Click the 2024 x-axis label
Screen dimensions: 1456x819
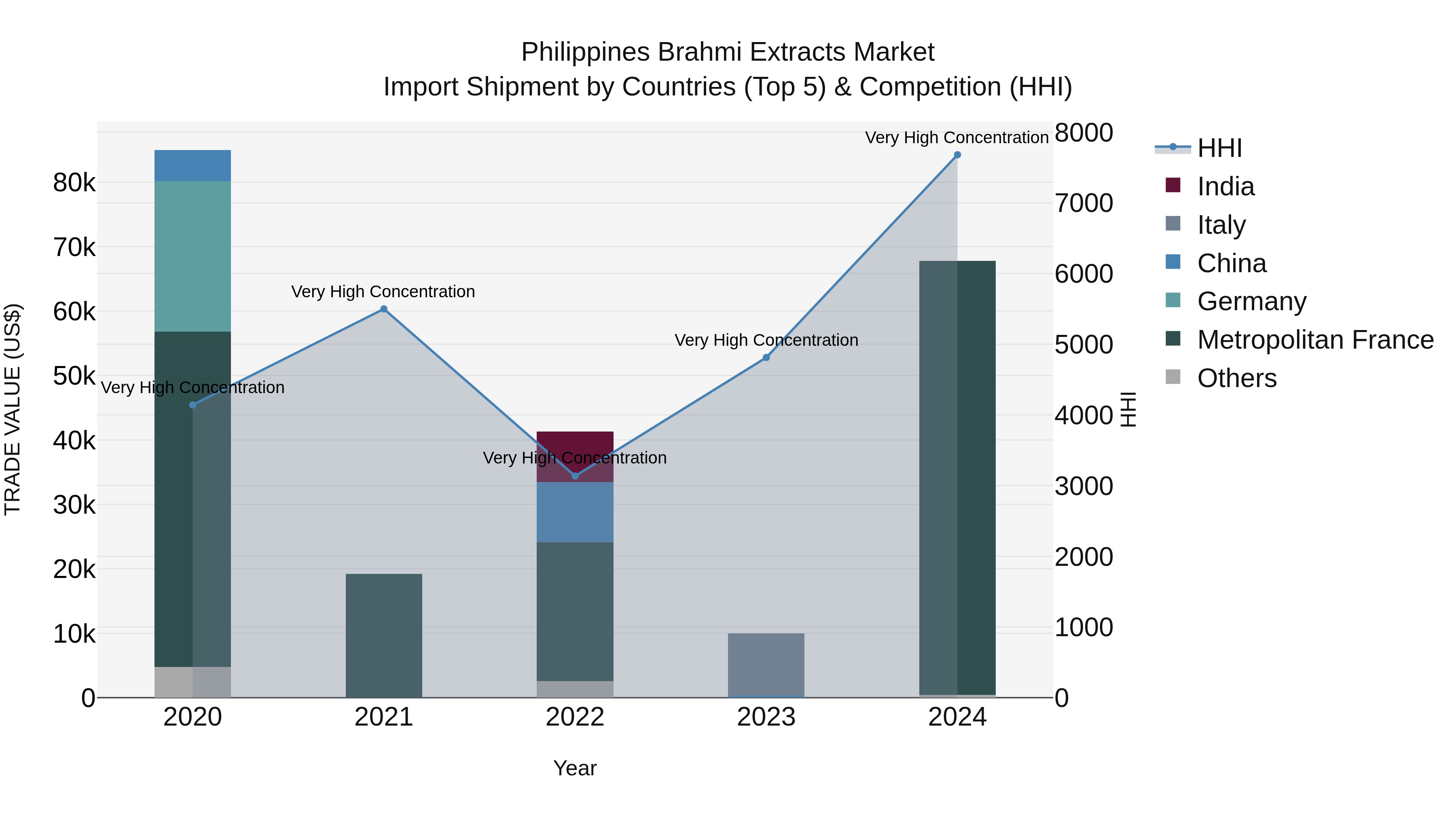coord(957,717)
